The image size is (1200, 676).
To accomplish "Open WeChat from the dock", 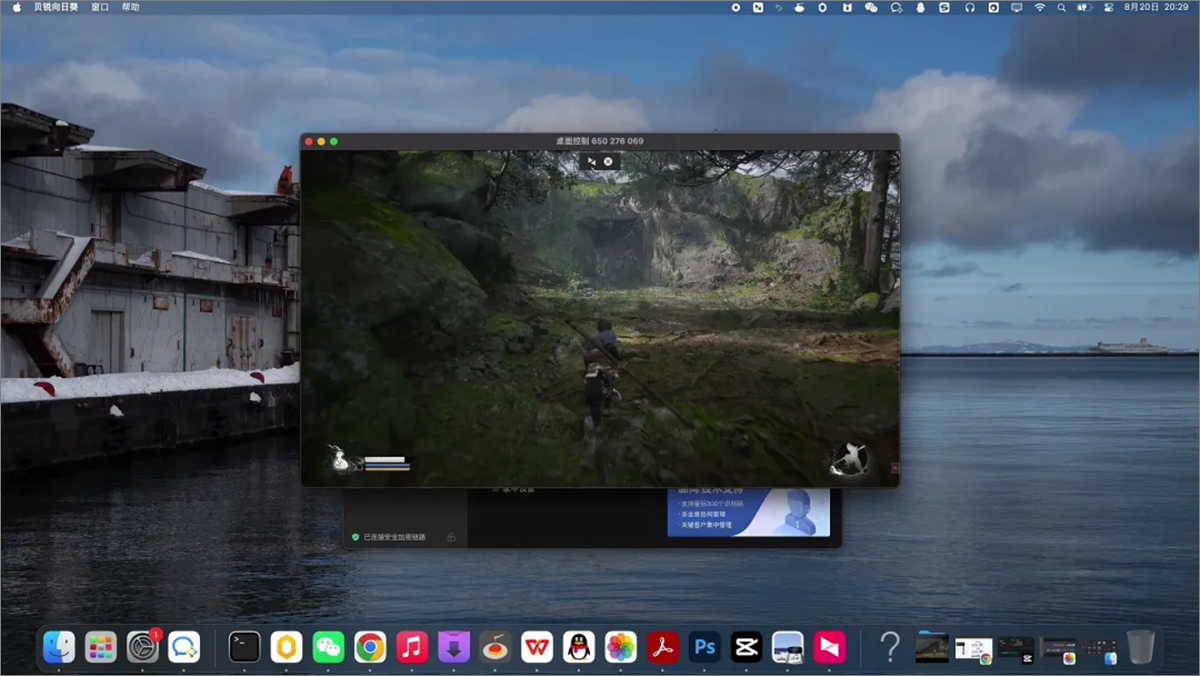I will point(328,647).
